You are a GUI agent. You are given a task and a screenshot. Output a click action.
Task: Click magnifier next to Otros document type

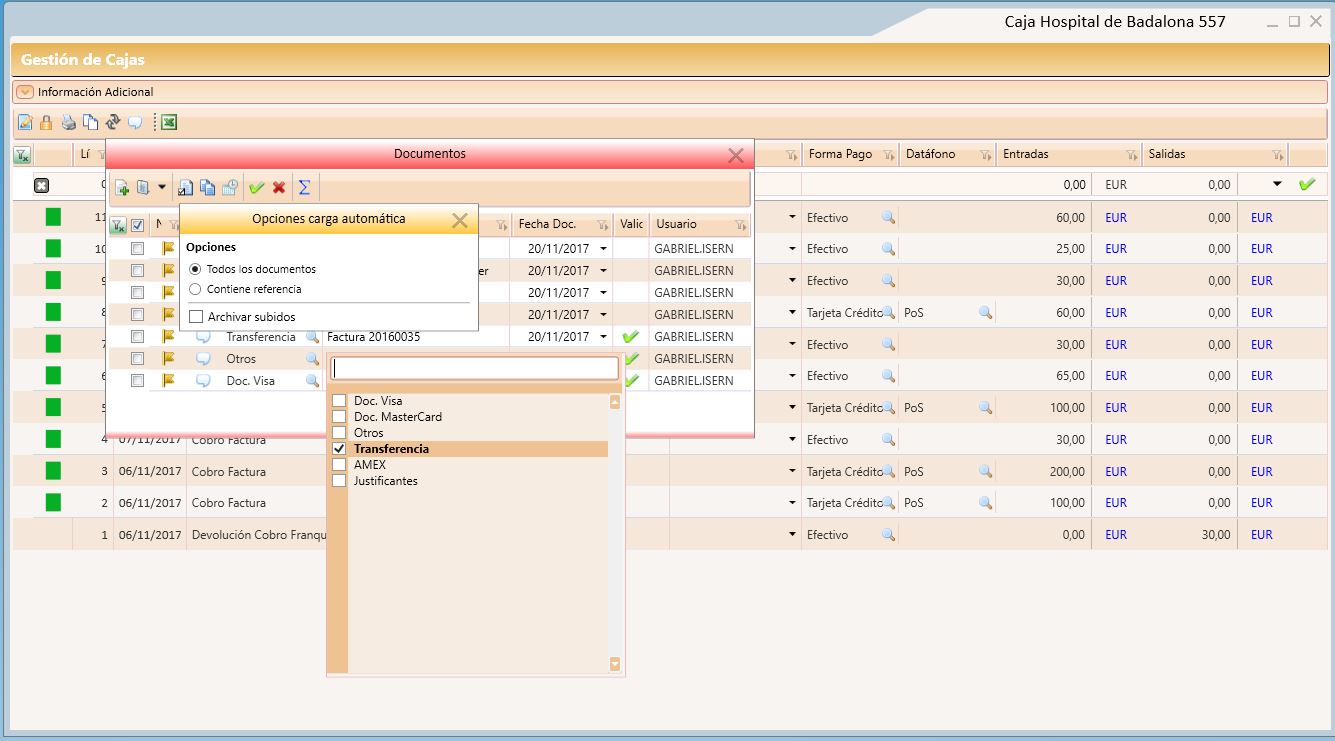pyautogui.click(x=312, y=359)
